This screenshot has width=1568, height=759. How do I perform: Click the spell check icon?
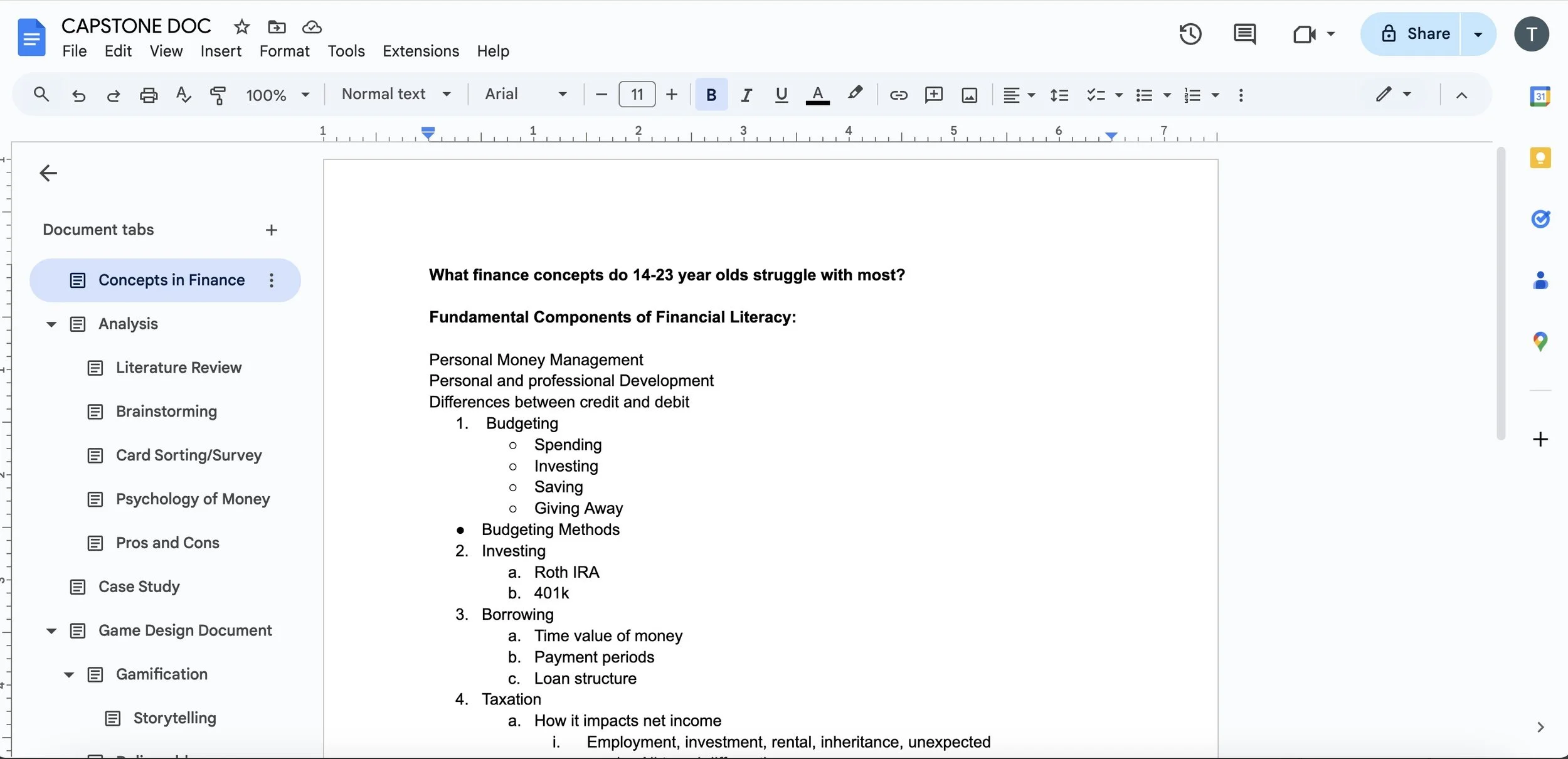click(183, 95)
